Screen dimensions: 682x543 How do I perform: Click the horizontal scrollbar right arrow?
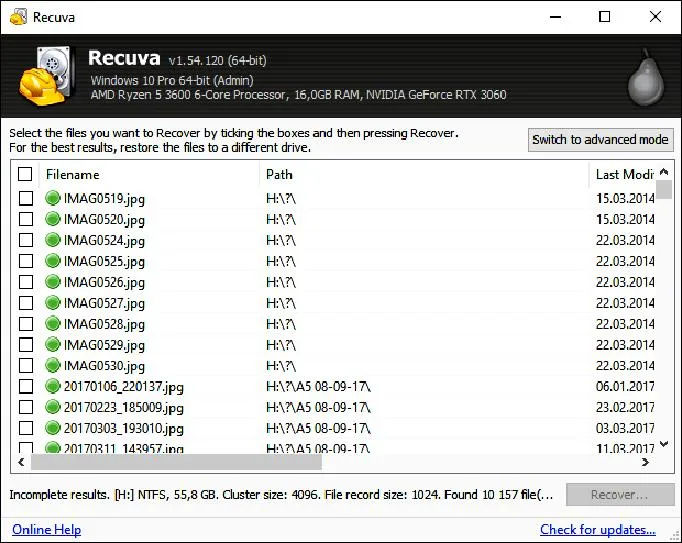click(645, 462)
